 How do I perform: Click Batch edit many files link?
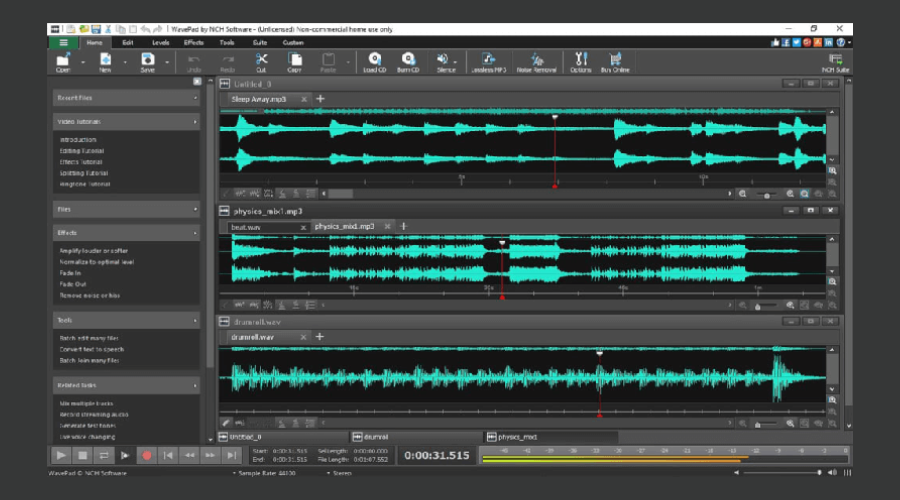click(x=89, y=338)
